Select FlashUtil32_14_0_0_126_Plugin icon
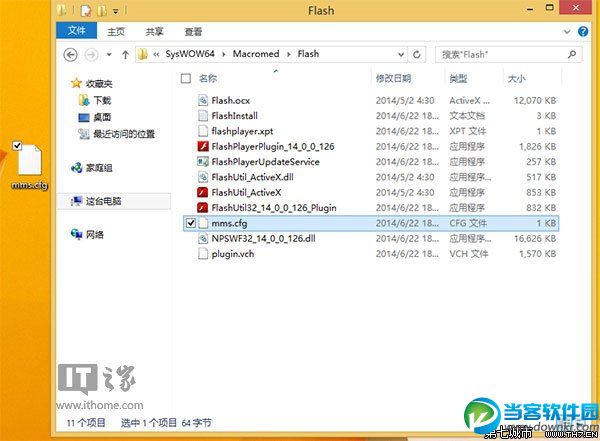The image size is (600, 441). (203, 207)
